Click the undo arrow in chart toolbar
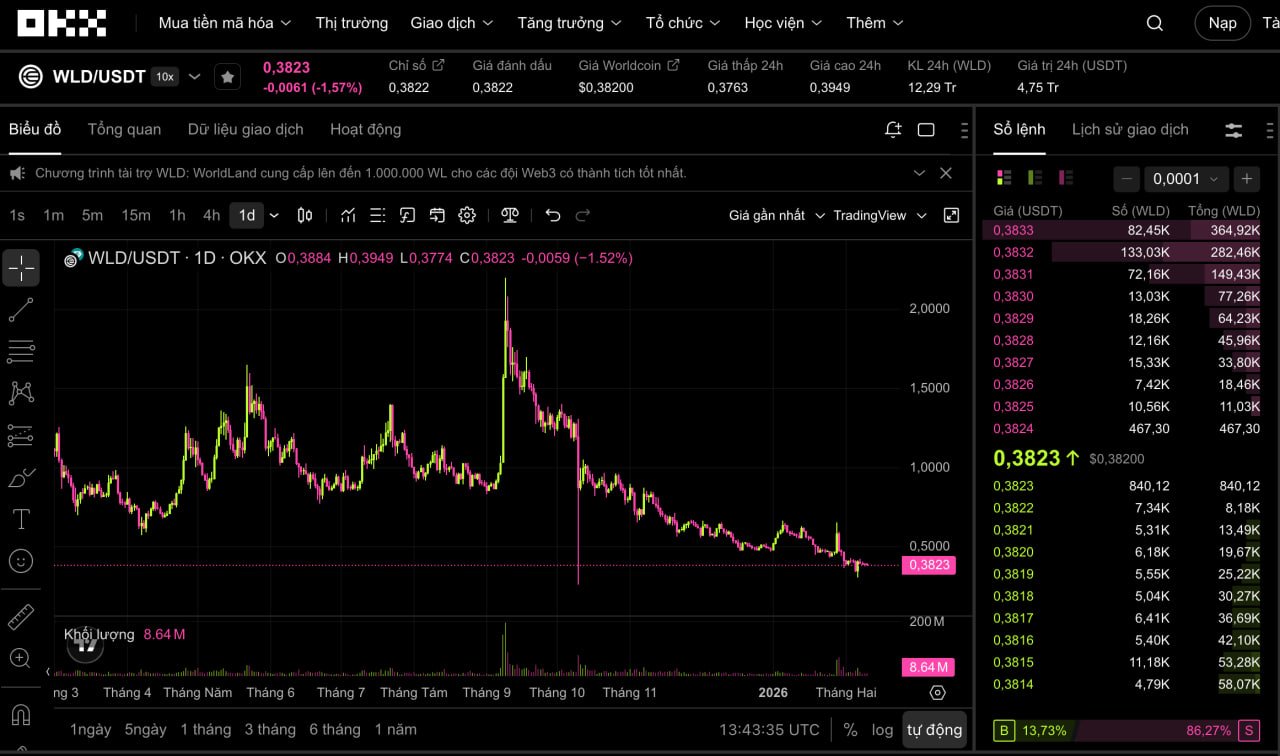This screenshot has height=756, width=1280. (553, 215)
